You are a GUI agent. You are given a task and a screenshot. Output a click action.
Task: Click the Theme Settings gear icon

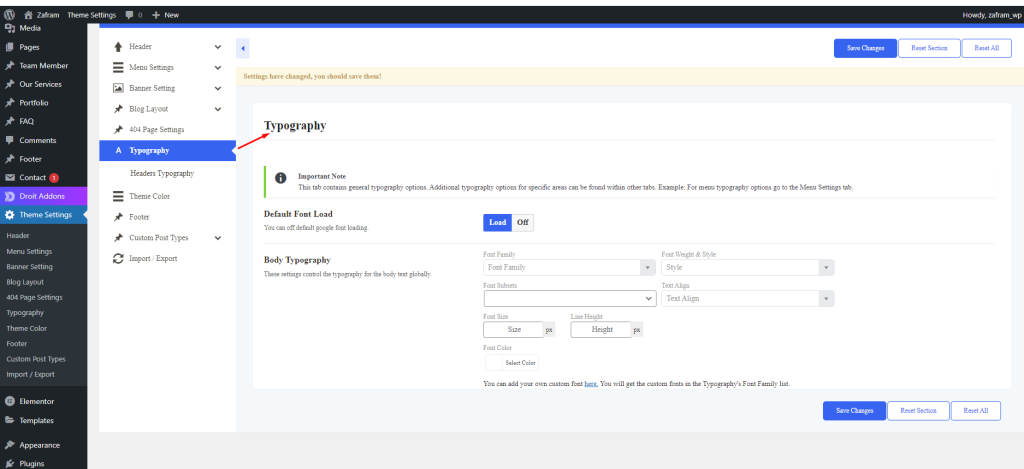pos(9,215)
